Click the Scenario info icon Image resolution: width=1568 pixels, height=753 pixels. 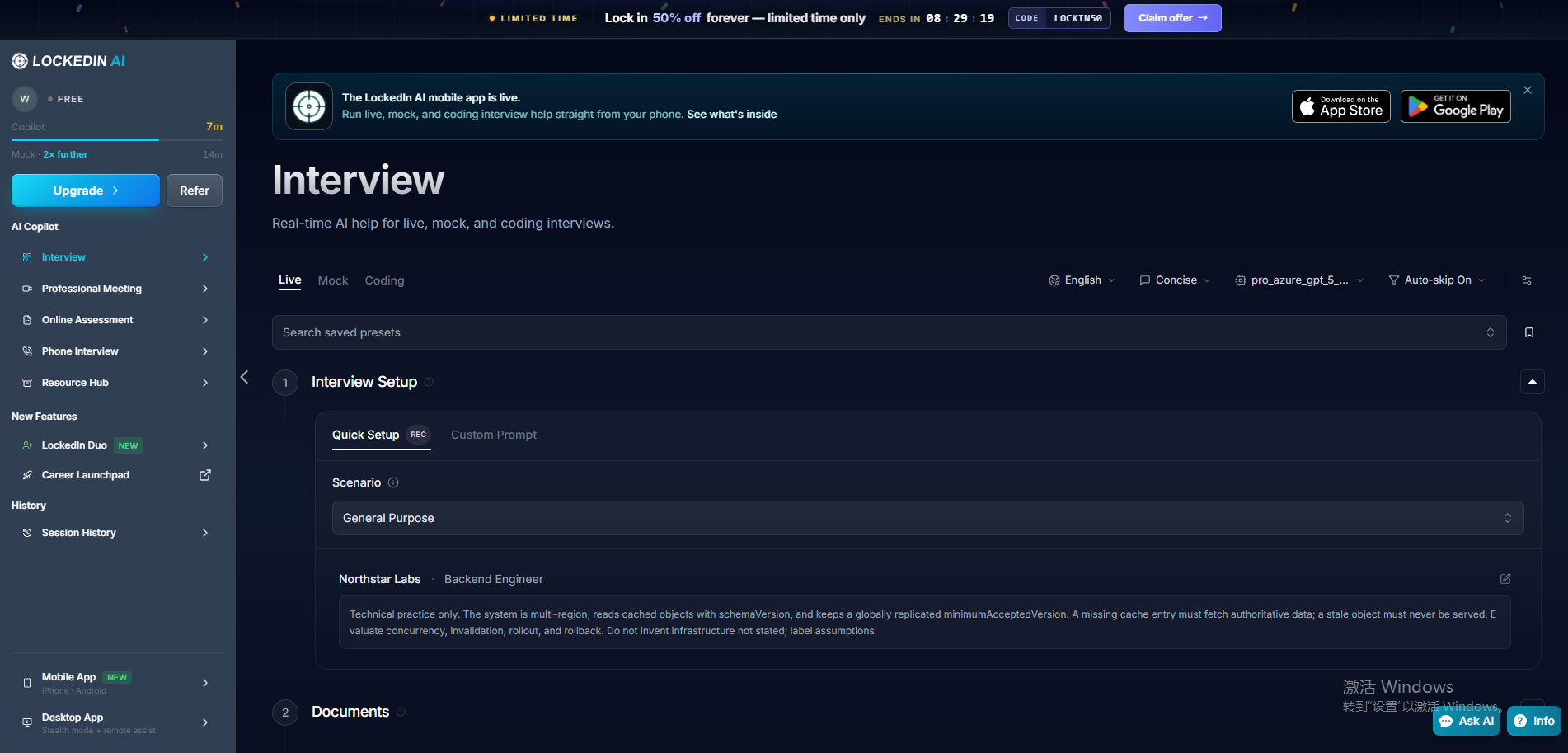click(393, 482)
